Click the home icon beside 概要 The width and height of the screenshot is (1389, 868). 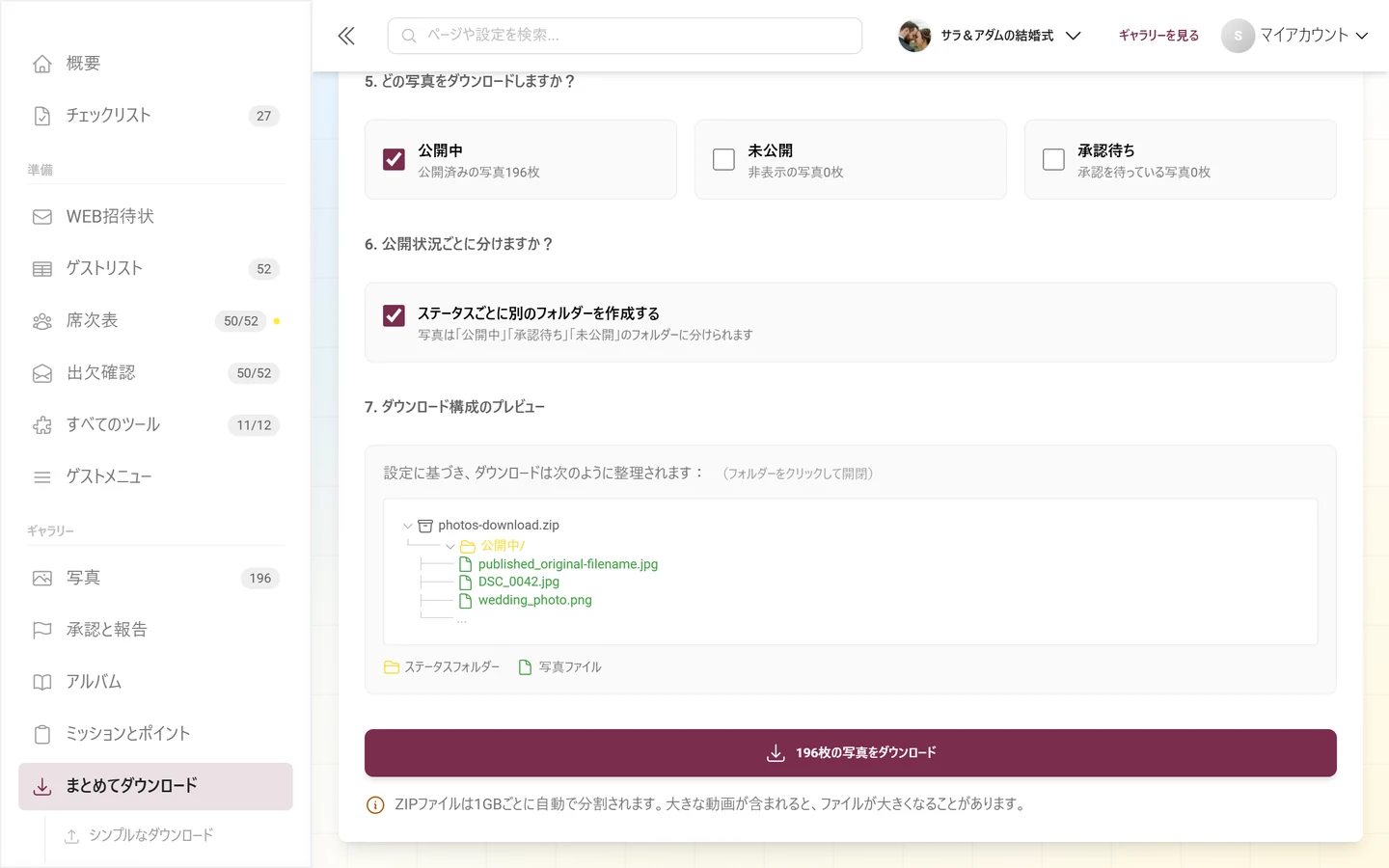point(42,64)
